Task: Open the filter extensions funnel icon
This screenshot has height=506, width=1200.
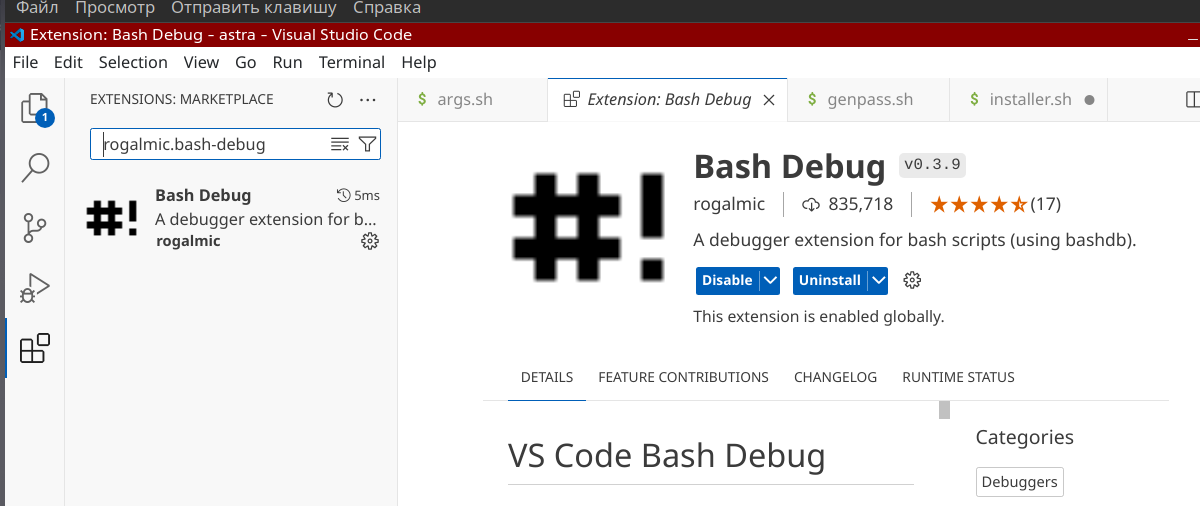Action: pyautogui.click(x=367, y=144)
